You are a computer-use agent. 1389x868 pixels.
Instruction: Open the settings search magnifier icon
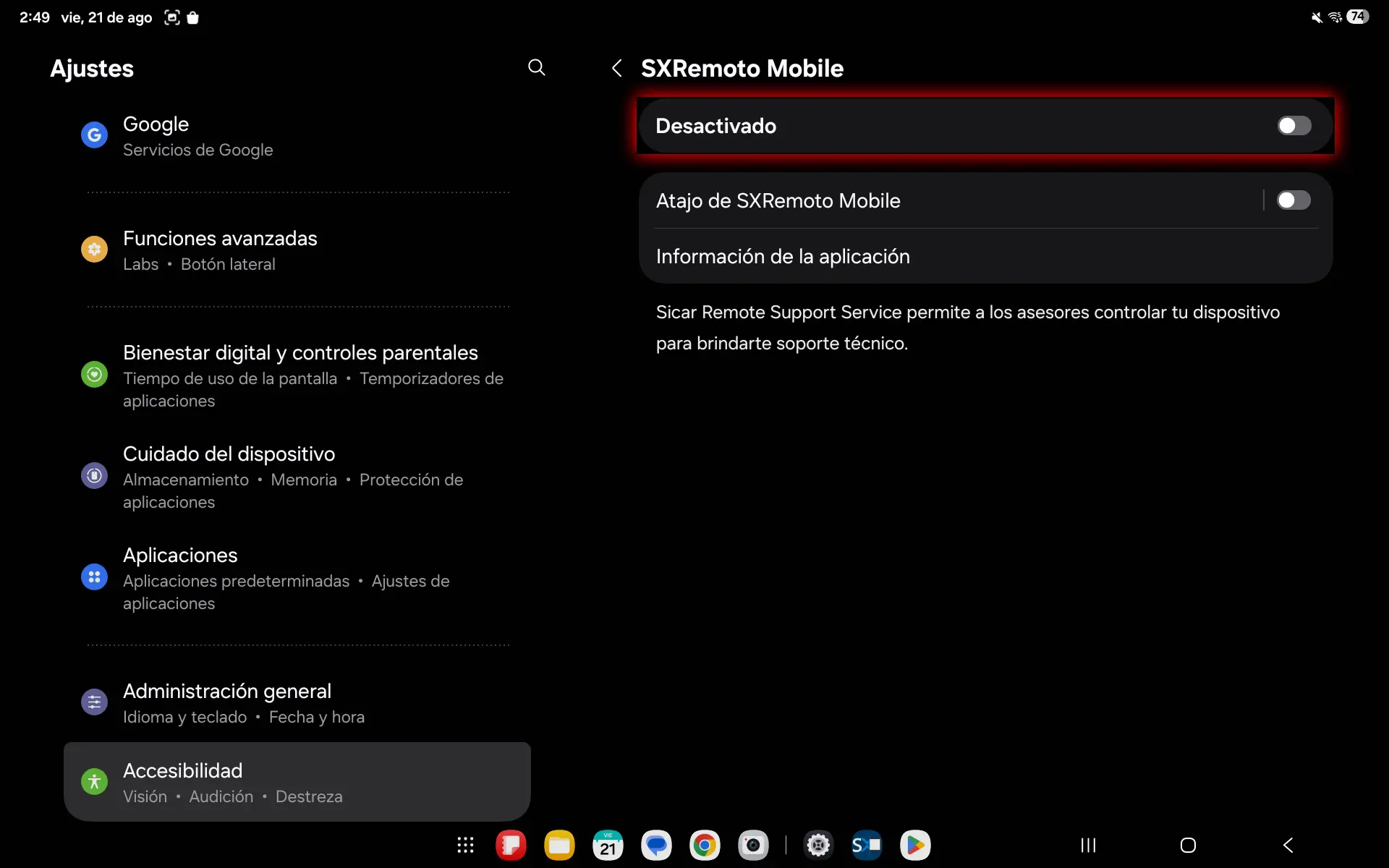[x=536, y=67]
